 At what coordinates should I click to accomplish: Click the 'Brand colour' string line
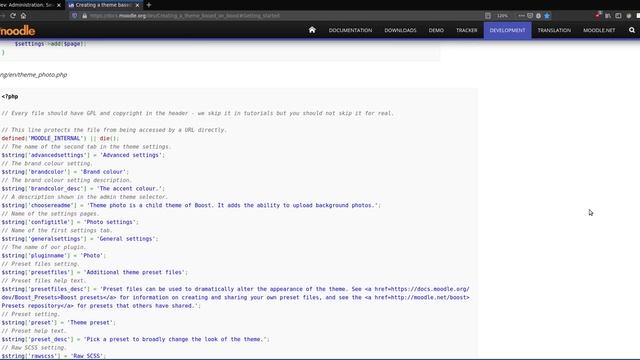(65, 172)
